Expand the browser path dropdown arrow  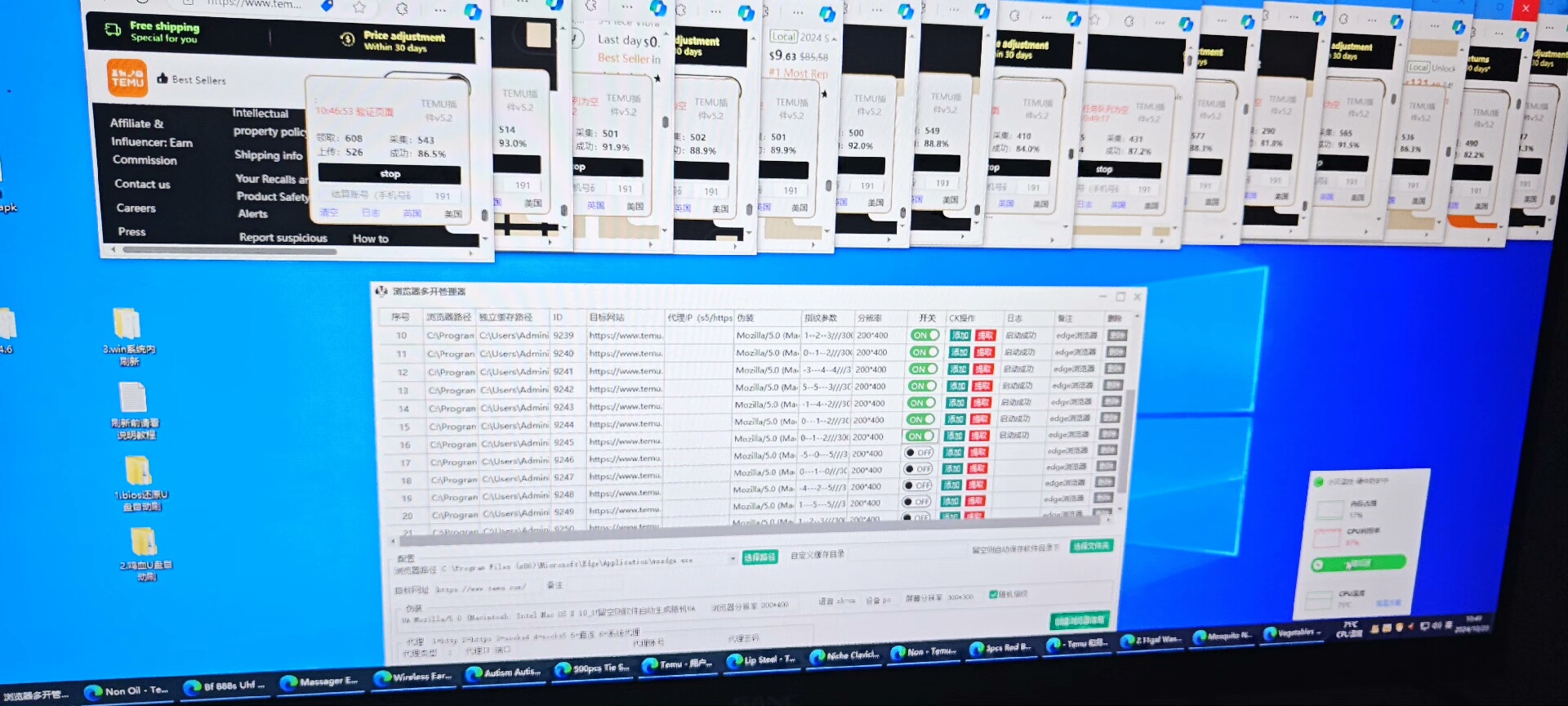[x=733, y=559]
